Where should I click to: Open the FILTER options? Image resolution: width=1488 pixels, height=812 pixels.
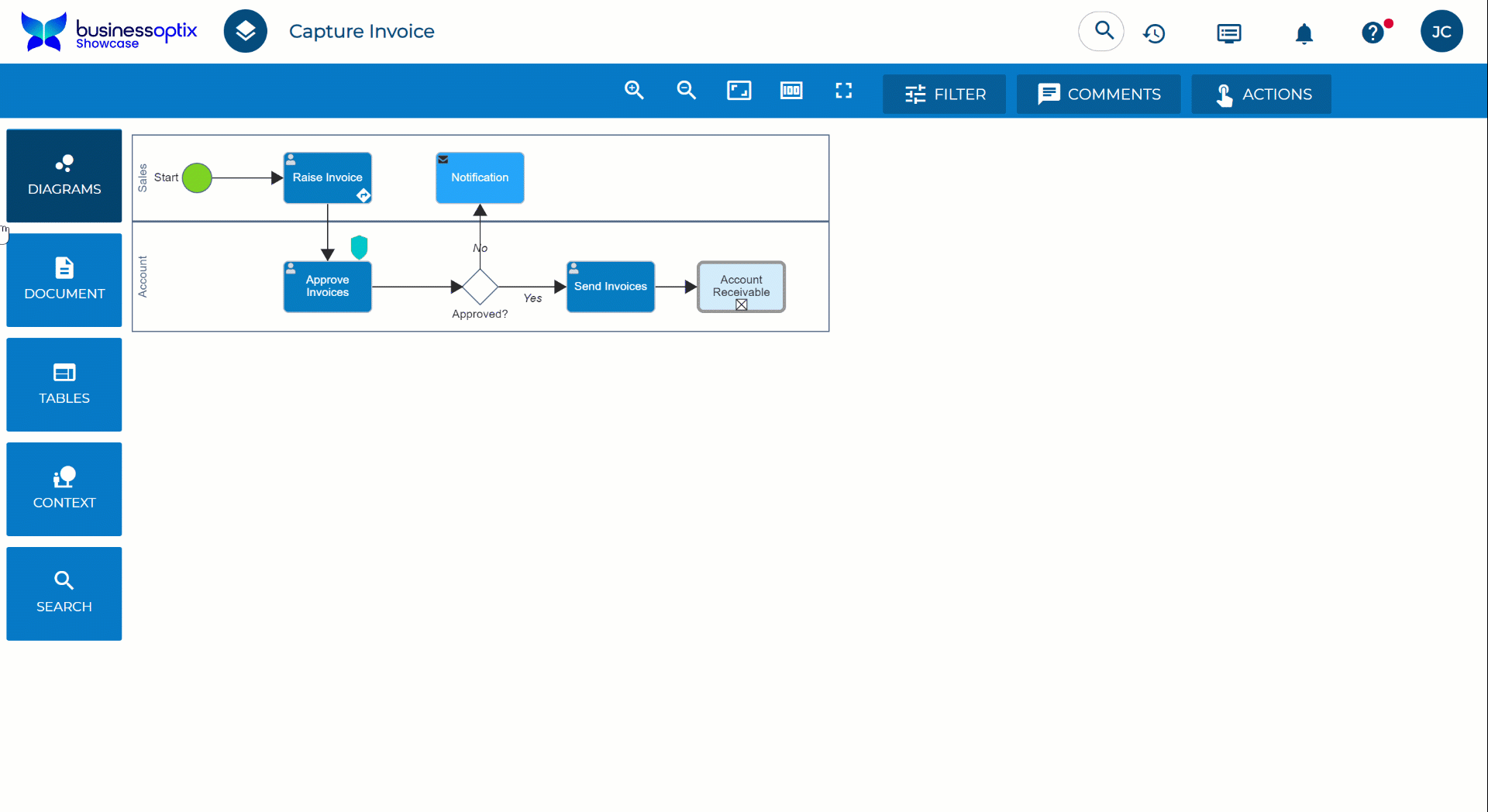click(x=944, y=95)
